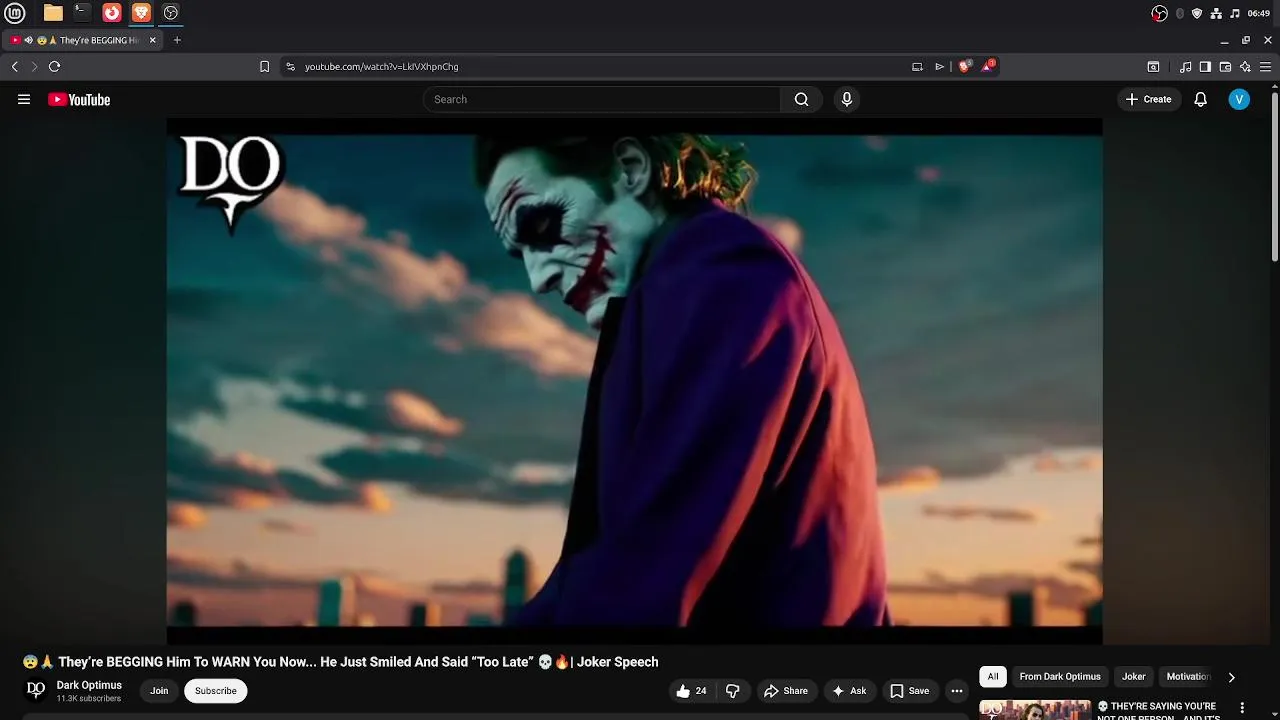Dislike this video
Viewport: 1280px width, 720px height.
coord(733,691)
